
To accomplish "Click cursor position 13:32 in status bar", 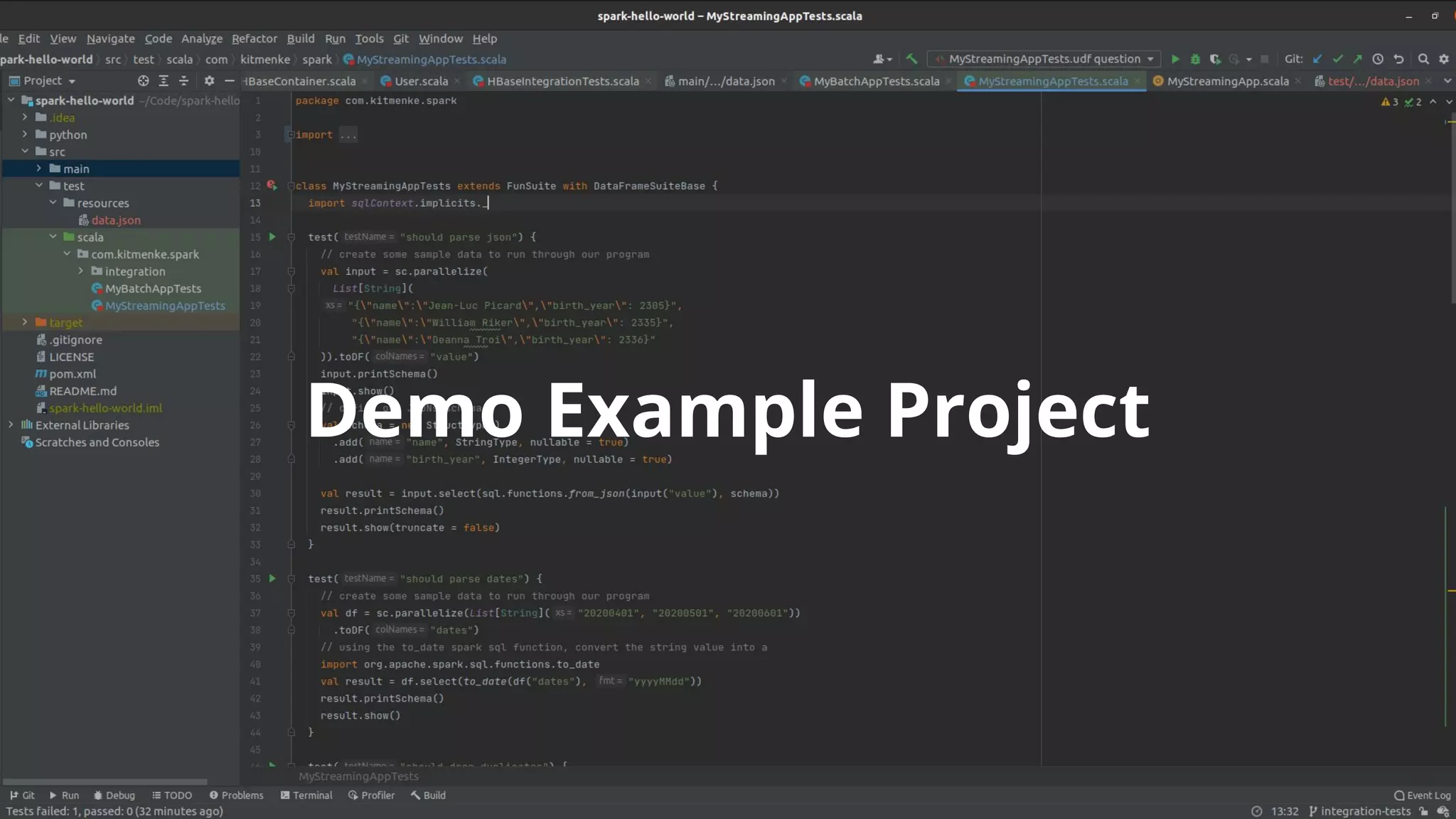I will 1285,811.
